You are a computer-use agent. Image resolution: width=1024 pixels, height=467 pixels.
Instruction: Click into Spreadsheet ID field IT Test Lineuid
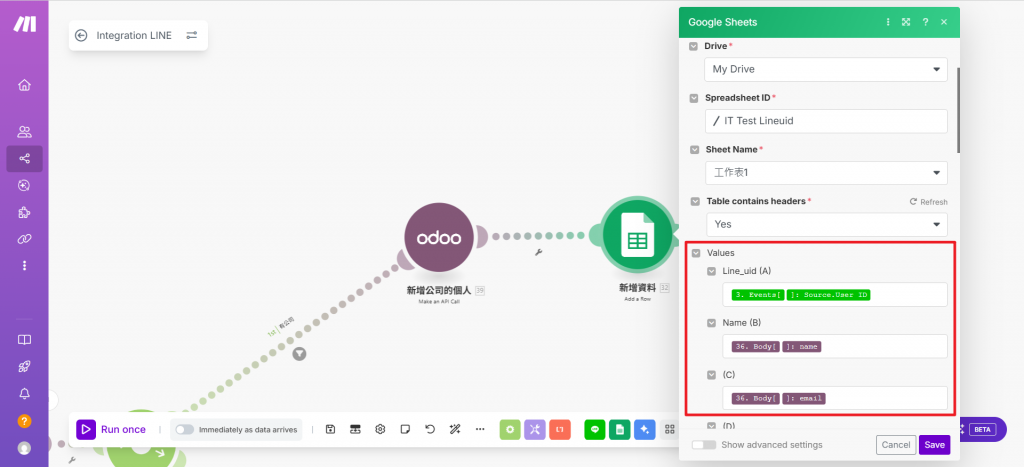[x=826, y=121]
